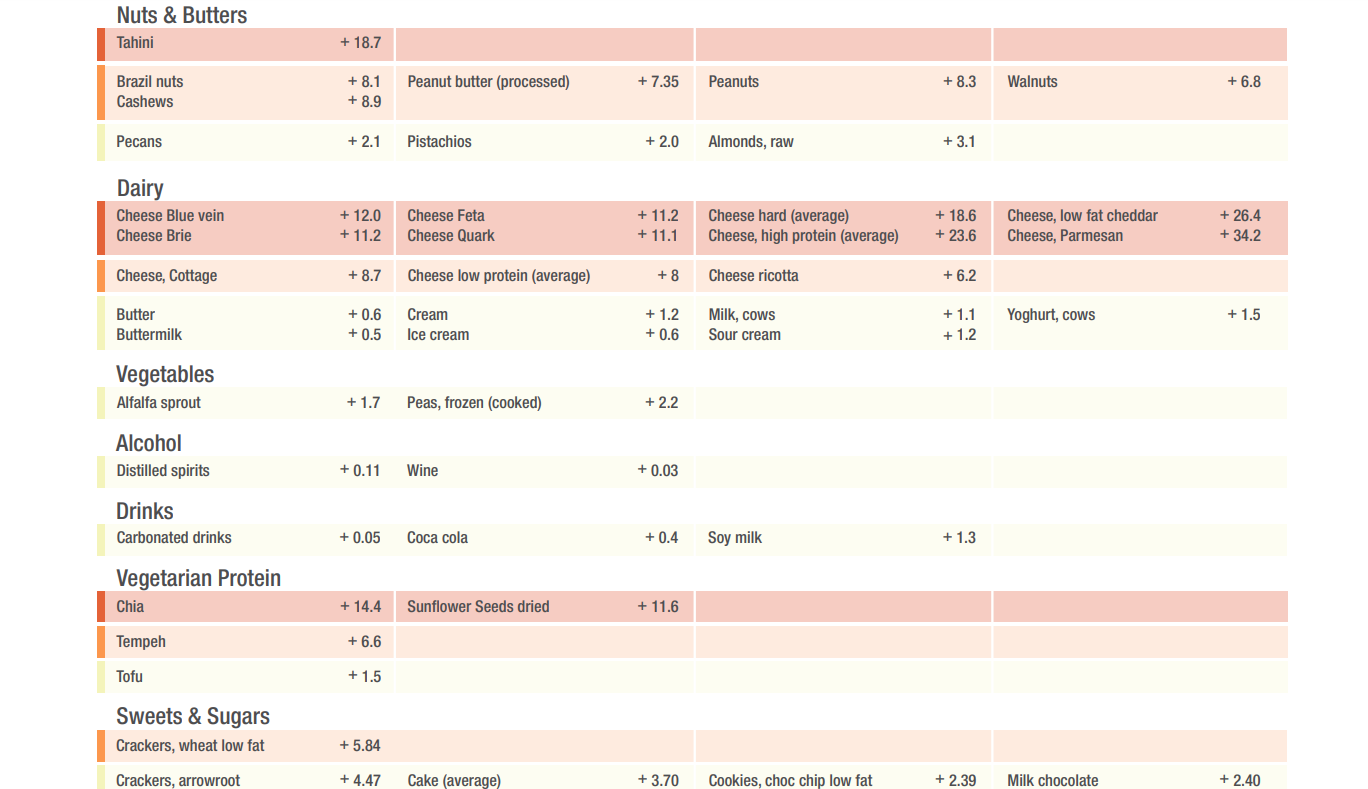1368x789 pixels.
Task: Click the Peanut butter (processed) entry
Action: pyautogui.click(x=488, y=82)
